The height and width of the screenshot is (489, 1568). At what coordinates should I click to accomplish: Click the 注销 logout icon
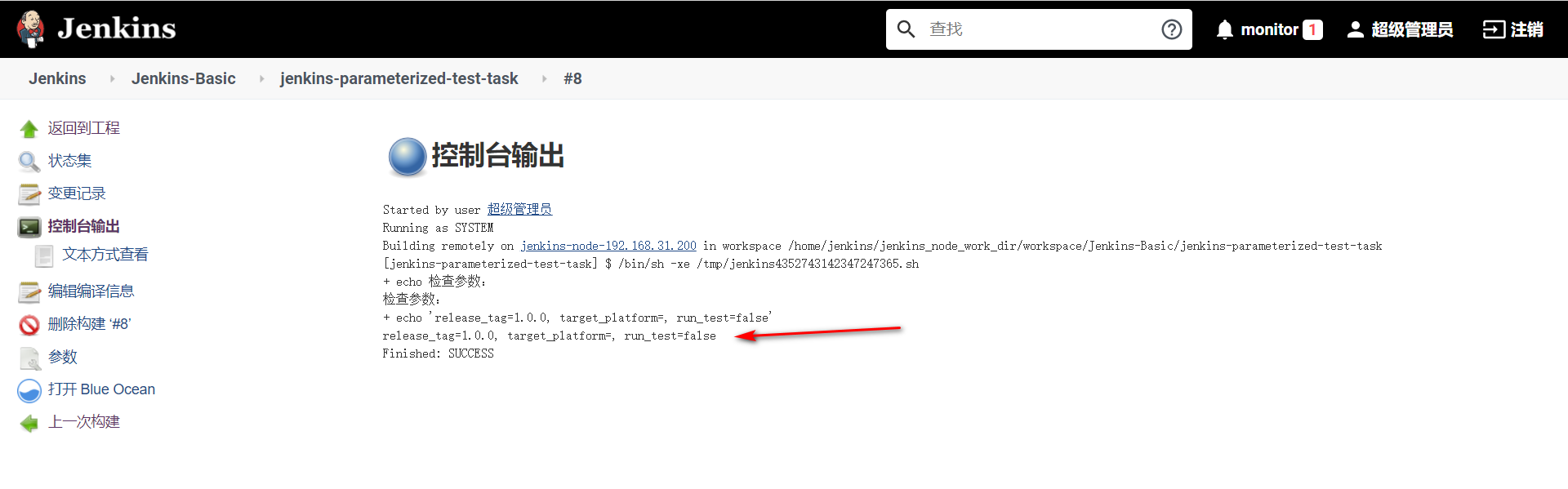[x=1493, y=29]
